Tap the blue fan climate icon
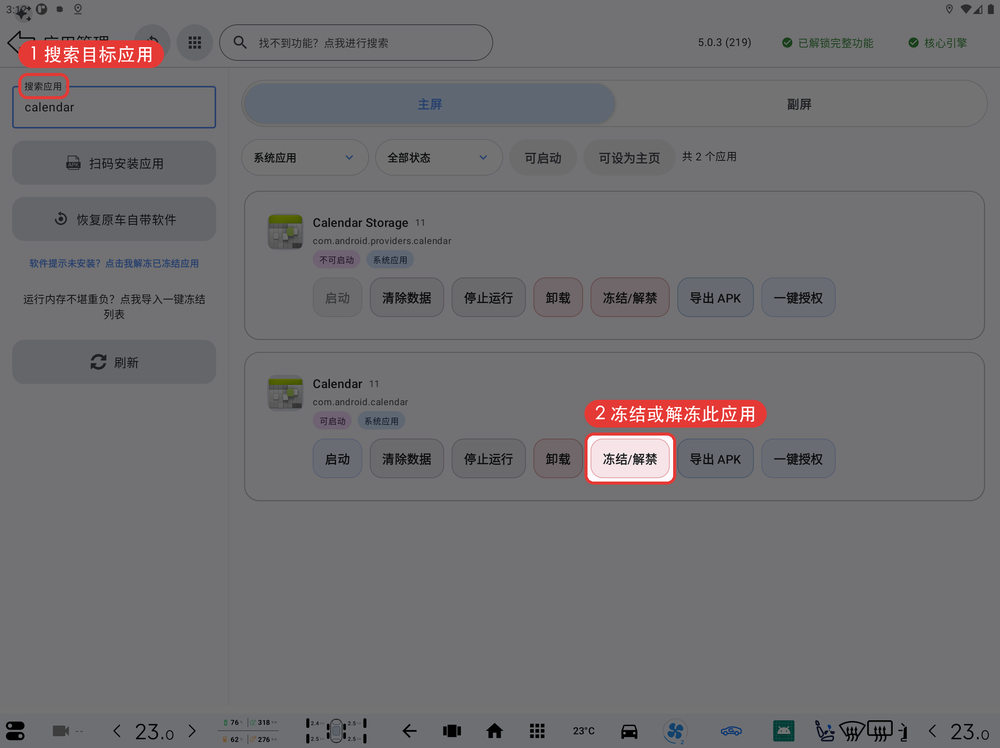 675,731
